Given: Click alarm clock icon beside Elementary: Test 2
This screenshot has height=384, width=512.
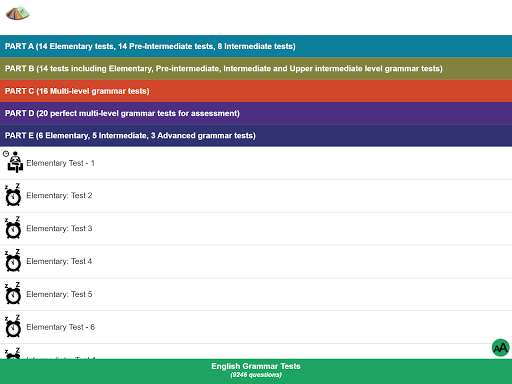Looking at the screenshot, I should tap(13, 195).
